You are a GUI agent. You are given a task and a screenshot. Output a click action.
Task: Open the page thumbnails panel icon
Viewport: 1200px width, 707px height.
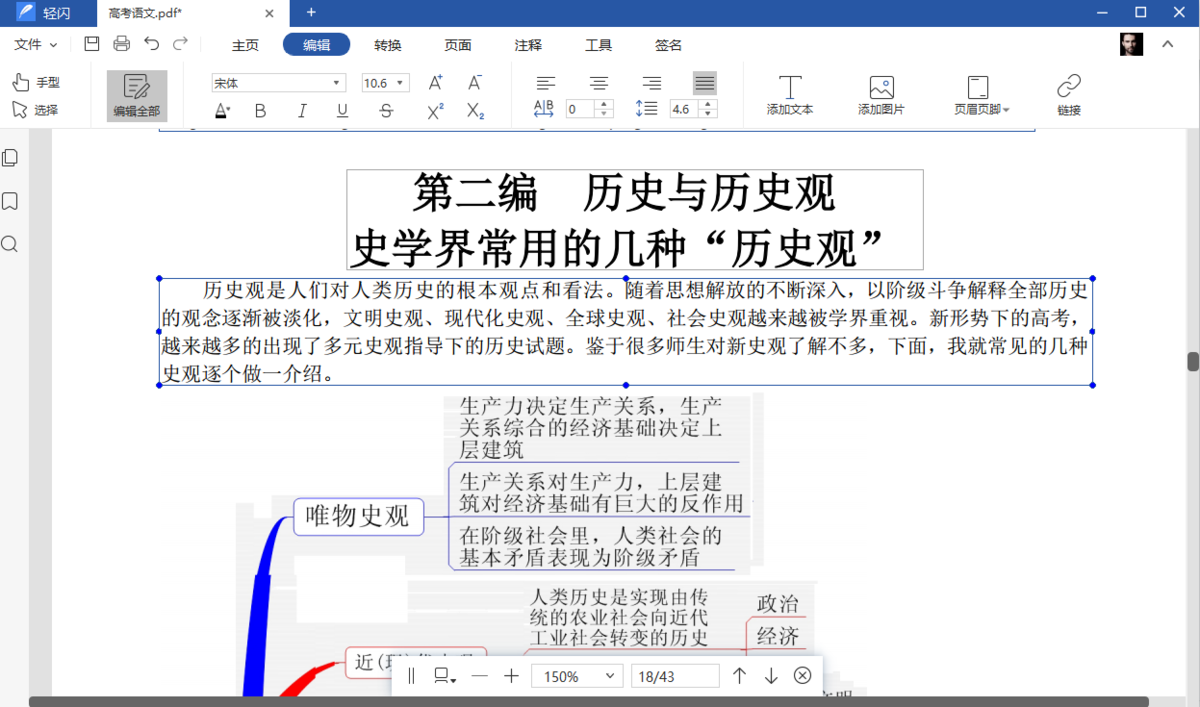pos(10,157)
